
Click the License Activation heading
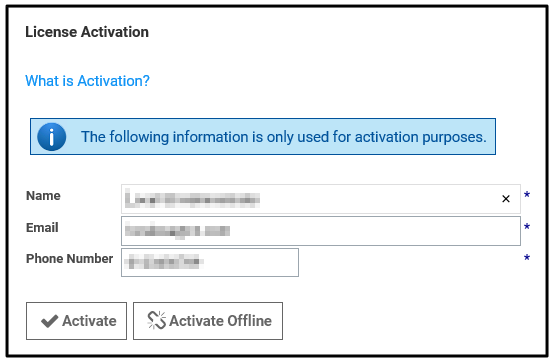(87, 32)
